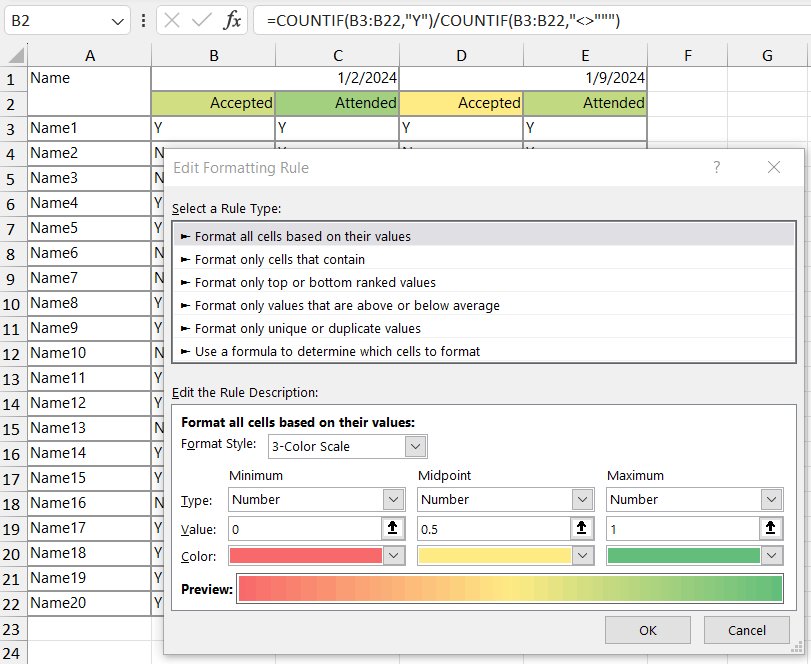This screenshot has height=664, width=811.
Task: Select 'Format only cells that contain' rule
Action: coord(484,260)
